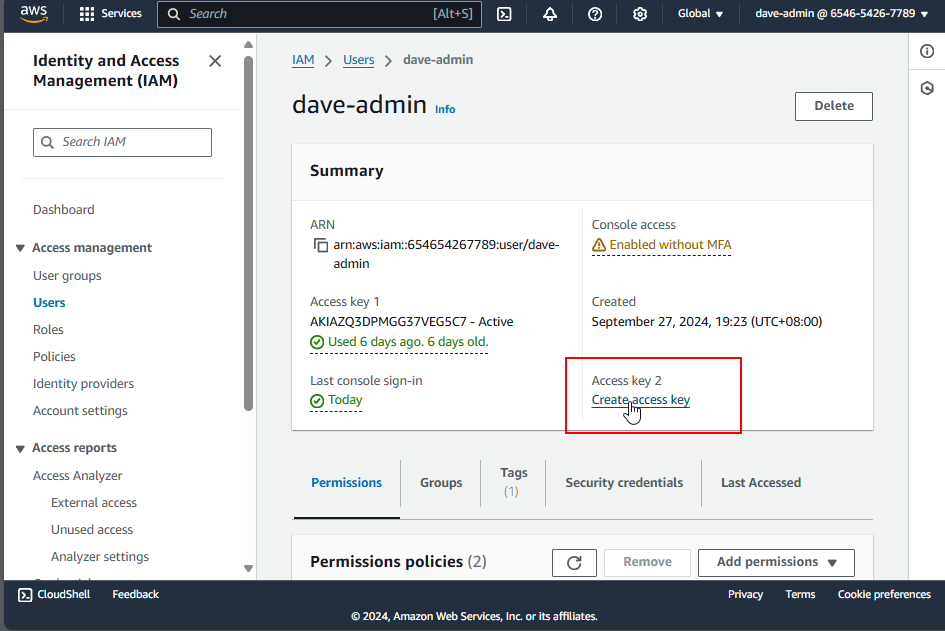Close the IAM navigation sidebar
The width and height of the screenshot is (945, 631).
click(x=215, y=61)
